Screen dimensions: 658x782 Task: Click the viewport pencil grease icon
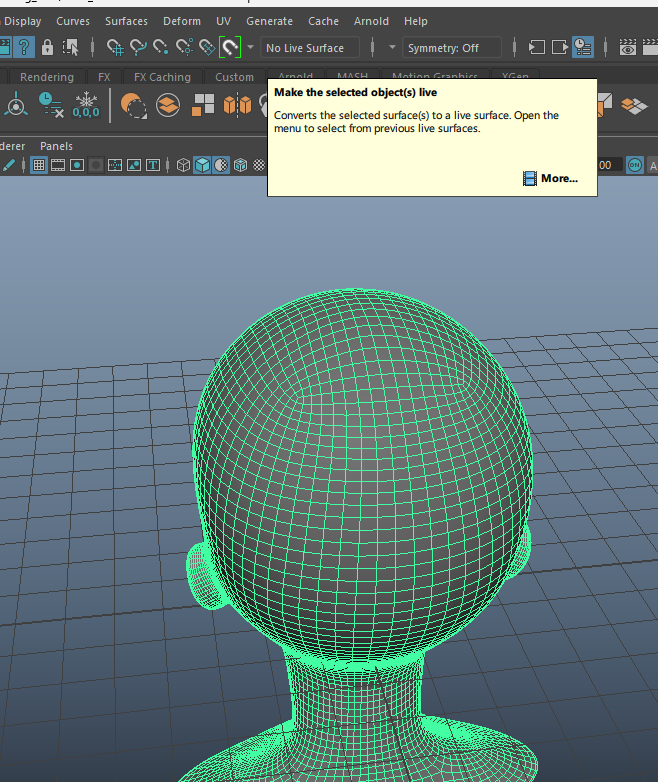8,165
